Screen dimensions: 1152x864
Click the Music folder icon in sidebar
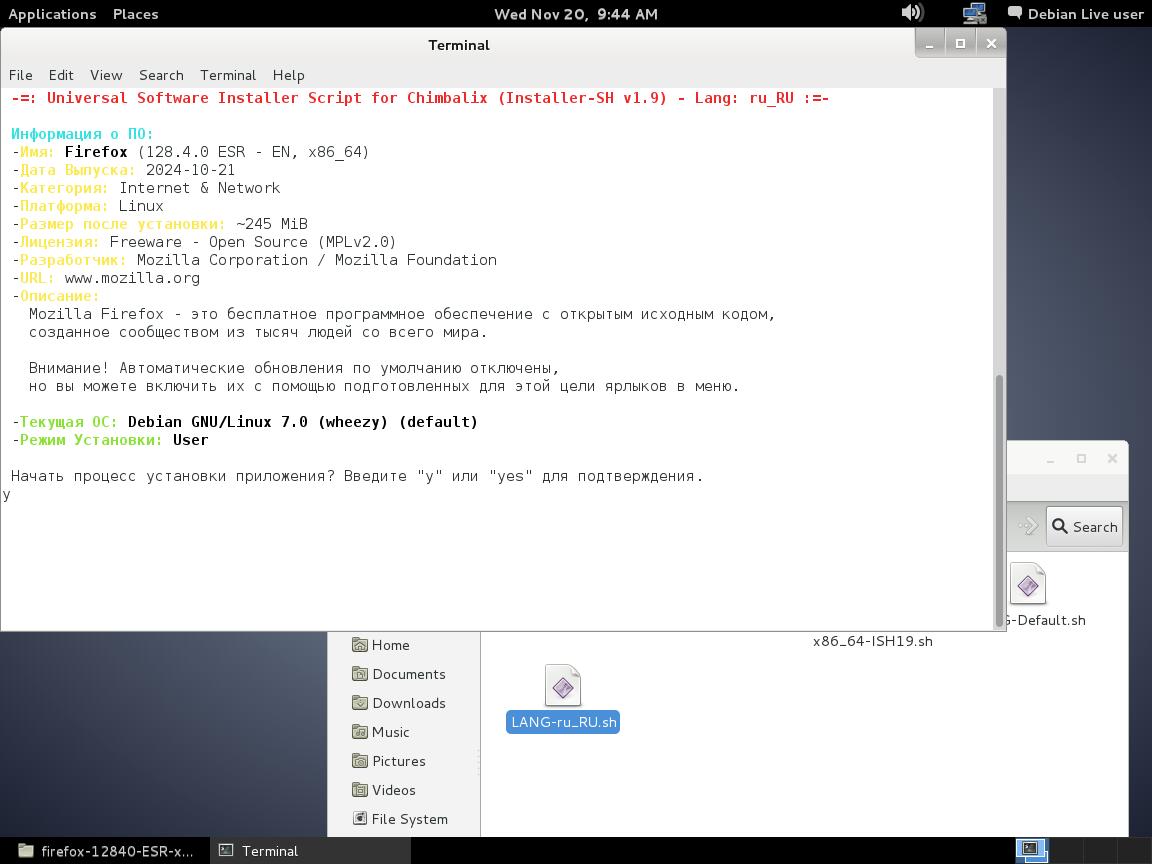[359, 732]
